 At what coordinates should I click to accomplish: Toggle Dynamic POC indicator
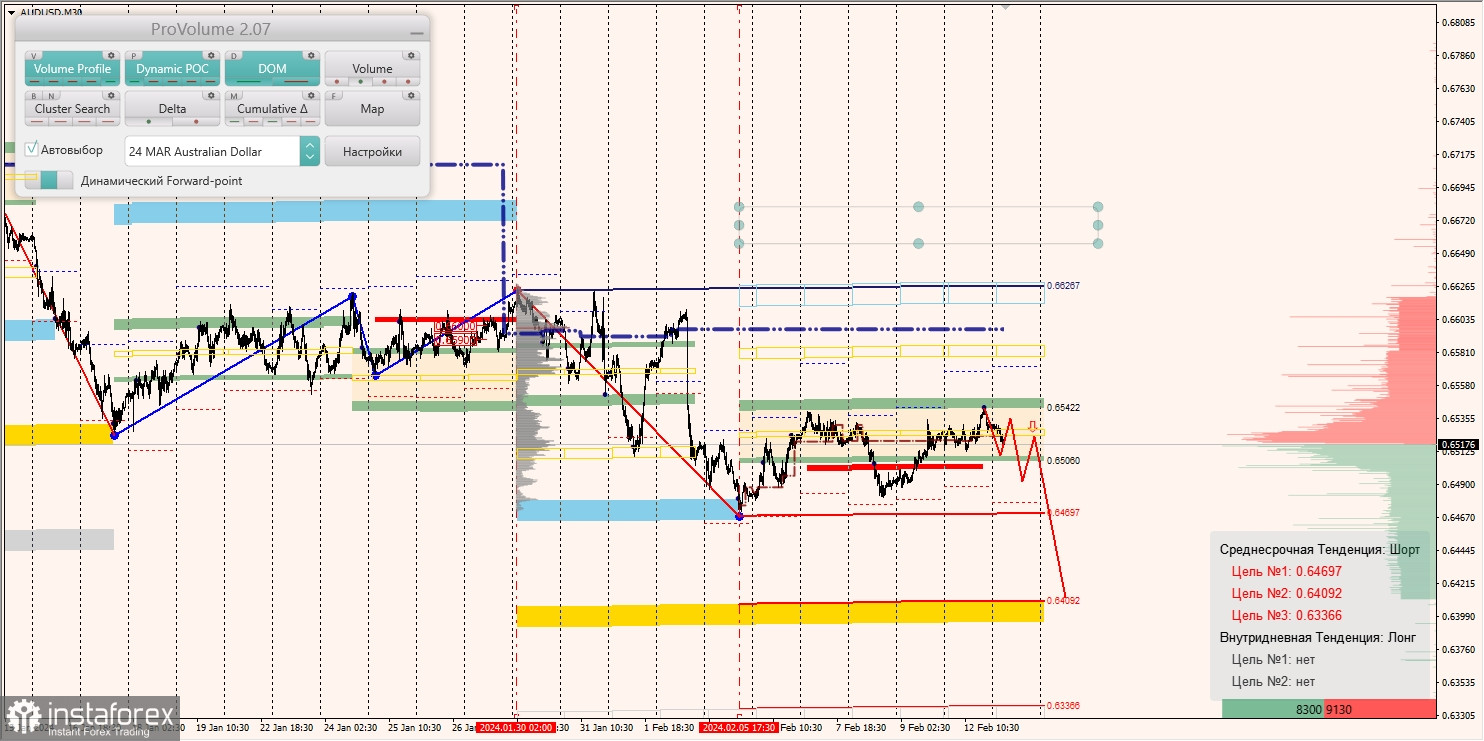click(x=172, y=69)
